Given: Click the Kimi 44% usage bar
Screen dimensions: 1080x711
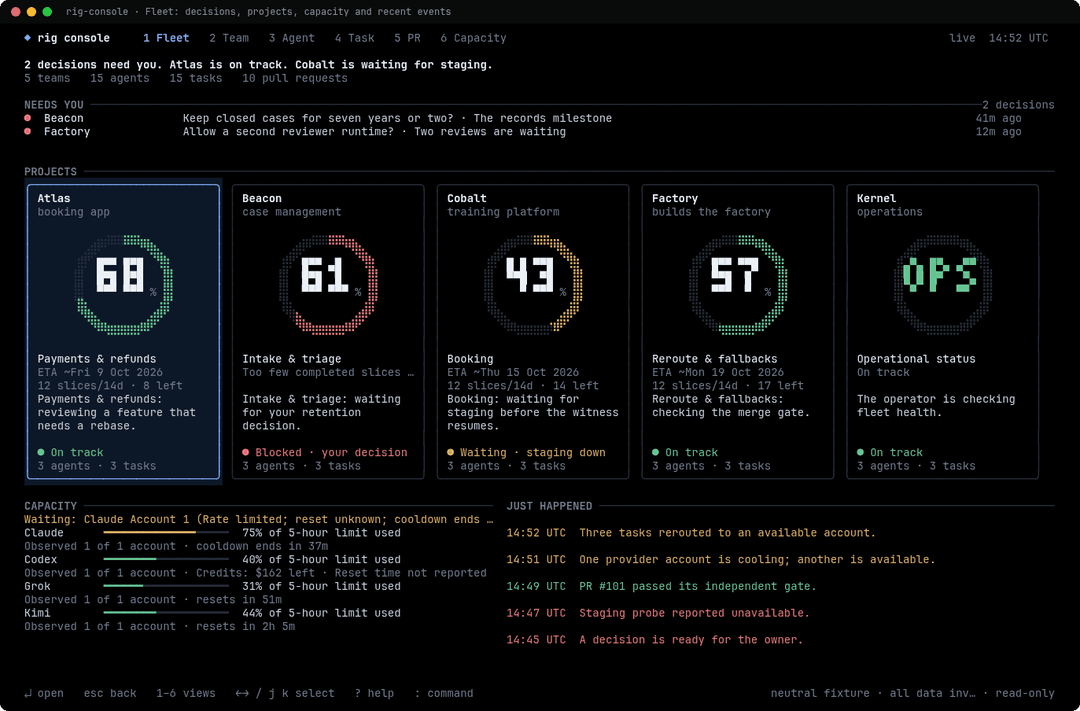Looking at the screenshot, I should (x=166, y=612).
